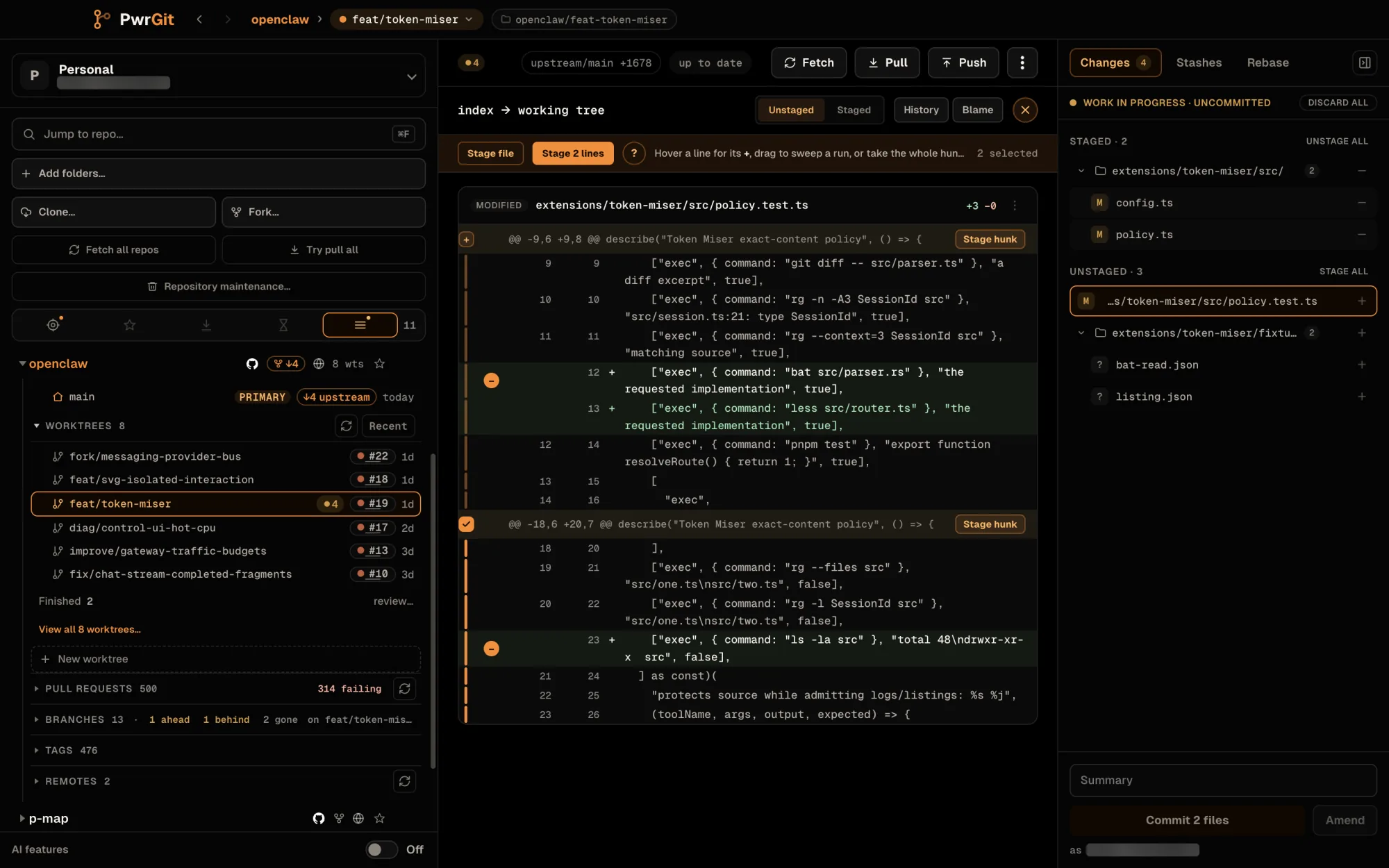Toggle the AI features switch

(x=381, y=849)
